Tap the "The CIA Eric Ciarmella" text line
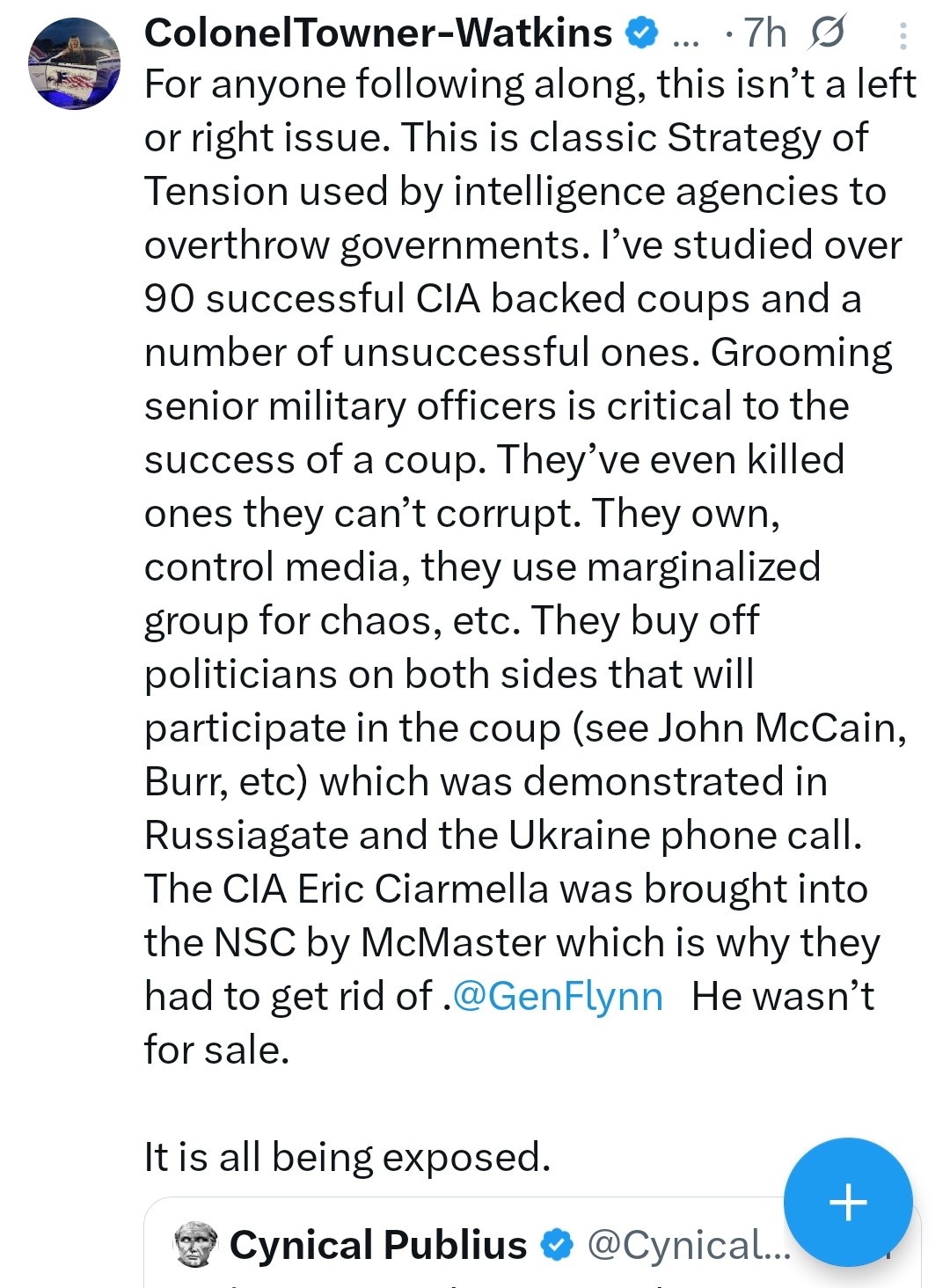 click(506, 889)
